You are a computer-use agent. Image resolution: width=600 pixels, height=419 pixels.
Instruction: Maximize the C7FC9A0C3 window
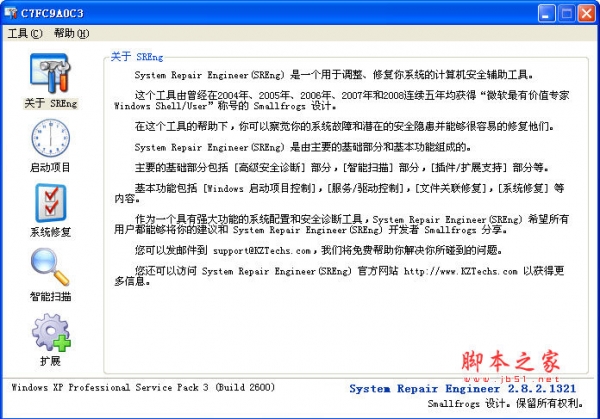coord(567,14)
